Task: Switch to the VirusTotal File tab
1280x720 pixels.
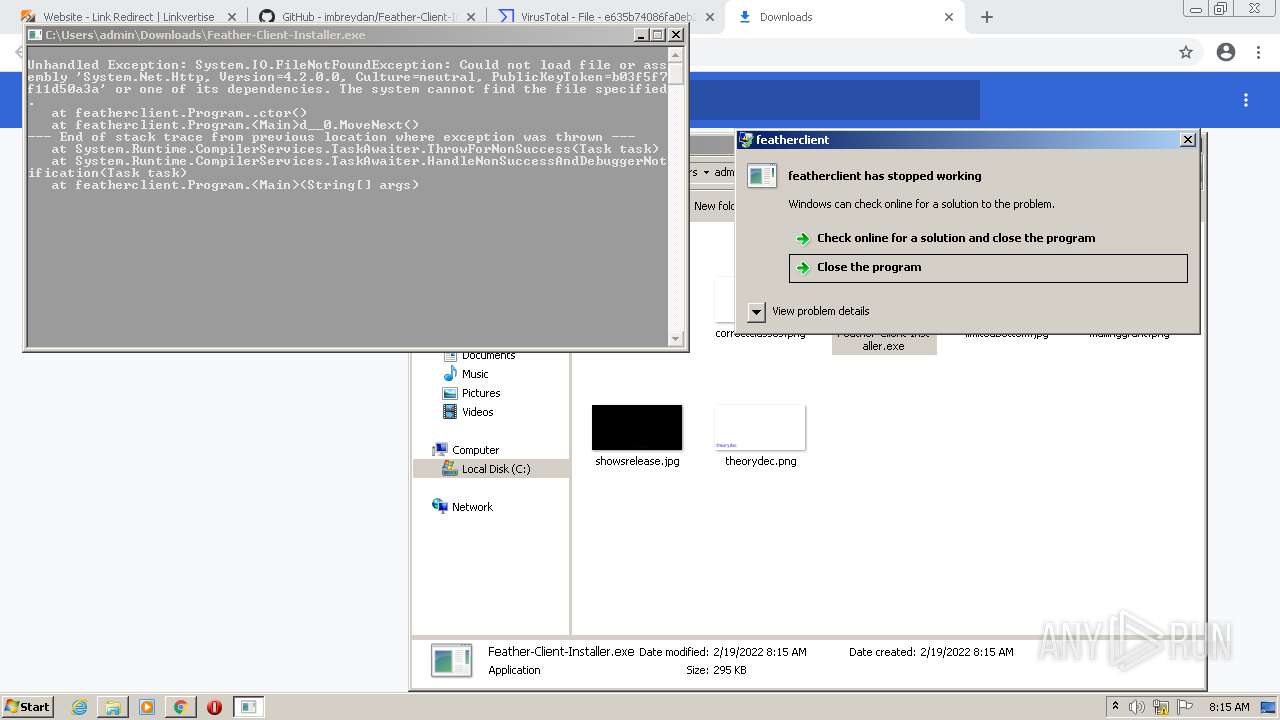Action: pyautogui.click(x=606, y=17)
